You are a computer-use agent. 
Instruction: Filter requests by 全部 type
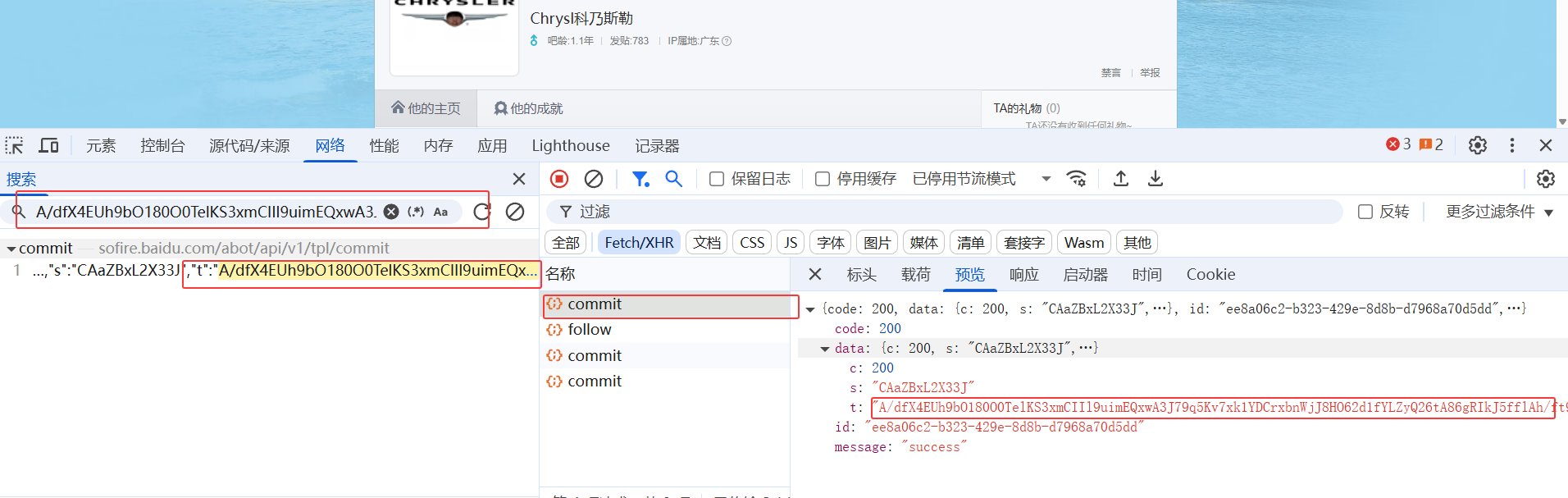click(x=566, y=243)
